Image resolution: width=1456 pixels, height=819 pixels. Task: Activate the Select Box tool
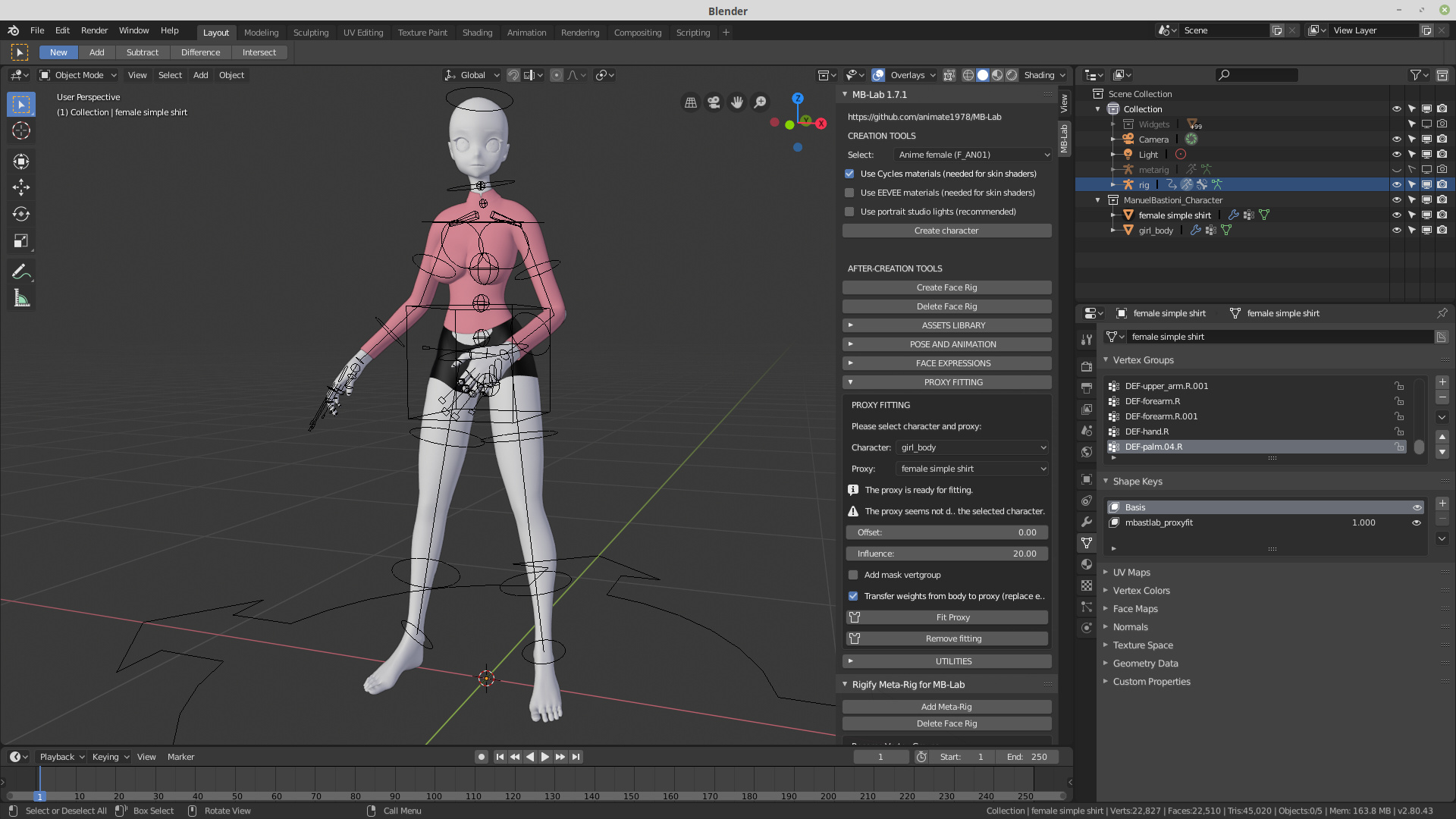point(21,104)
